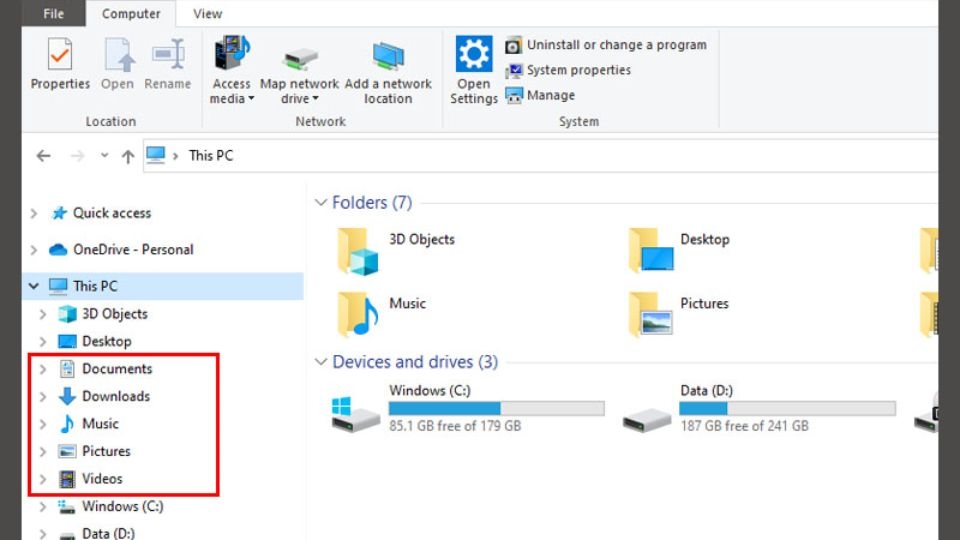This screenshot has height=540, width=960.
Task: Add a network location
Action: (x=388, y=72)
